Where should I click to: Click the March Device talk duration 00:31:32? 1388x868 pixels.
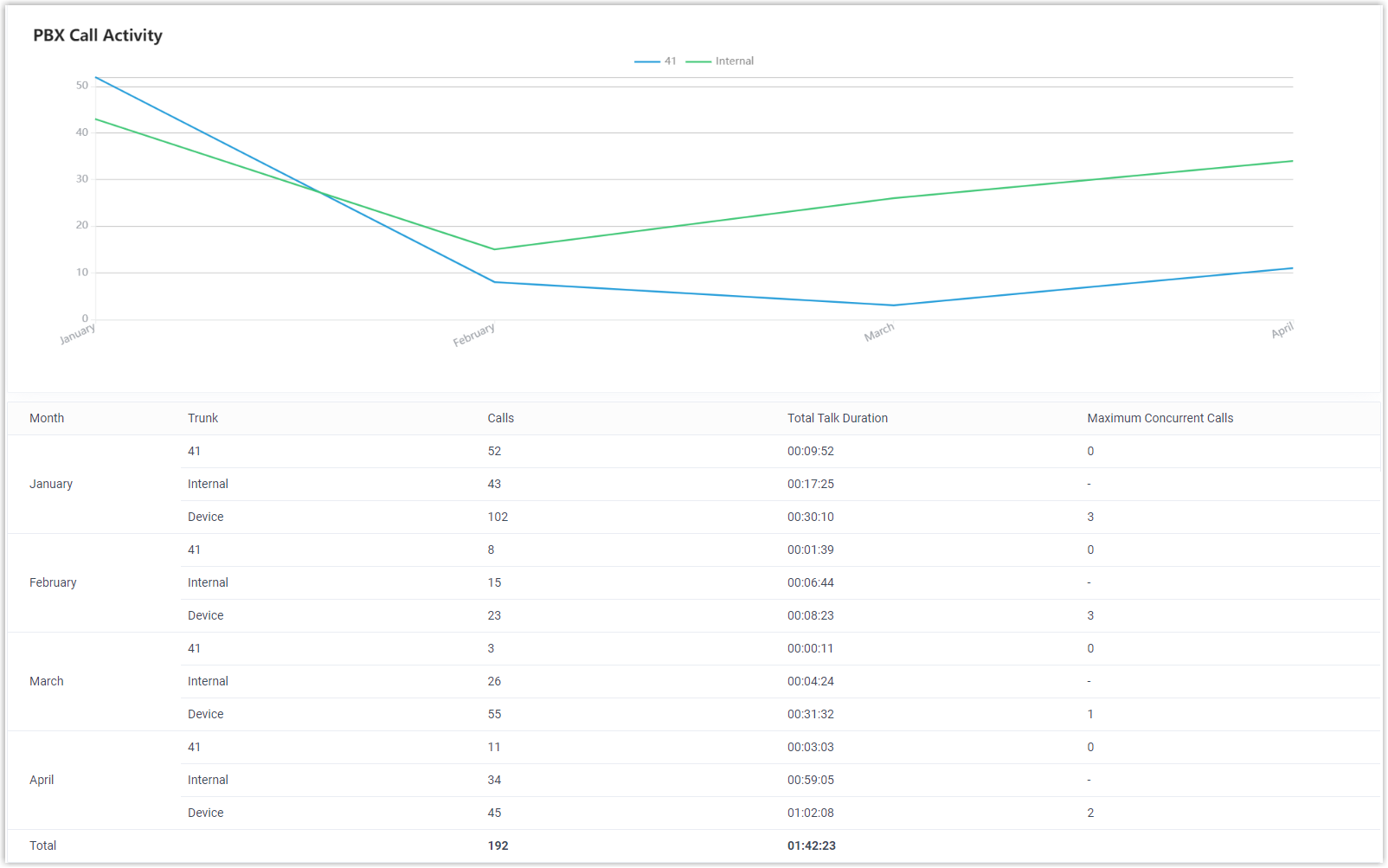pyautogui.click(x=810, y=715)
